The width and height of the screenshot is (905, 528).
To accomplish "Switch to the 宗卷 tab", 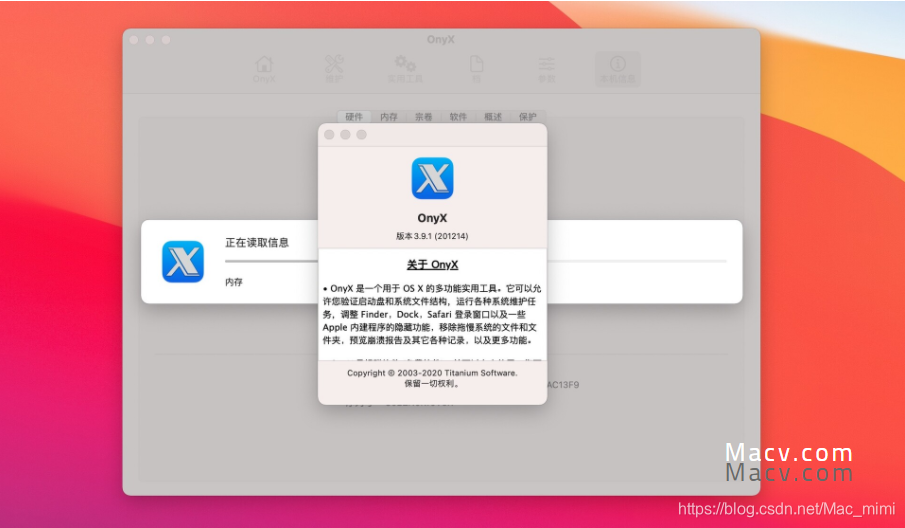I will coord(423,117).
